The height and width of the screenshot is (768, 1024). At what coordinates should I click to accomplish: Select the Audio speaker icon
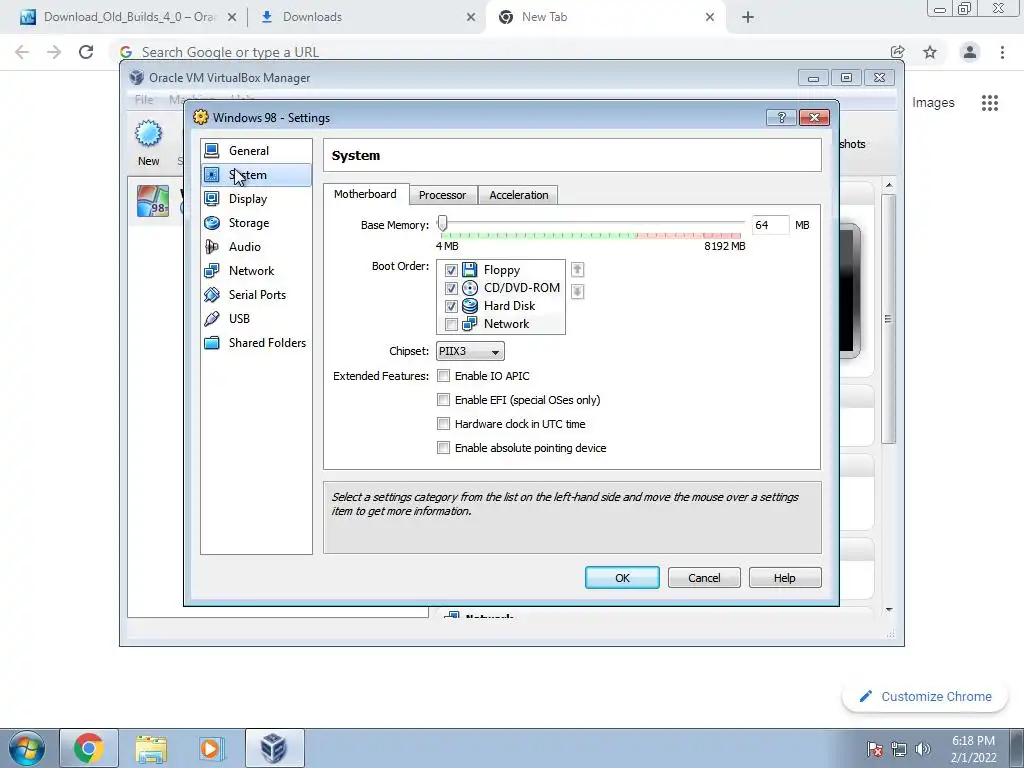pyautogui.click(x=212, y=246)
